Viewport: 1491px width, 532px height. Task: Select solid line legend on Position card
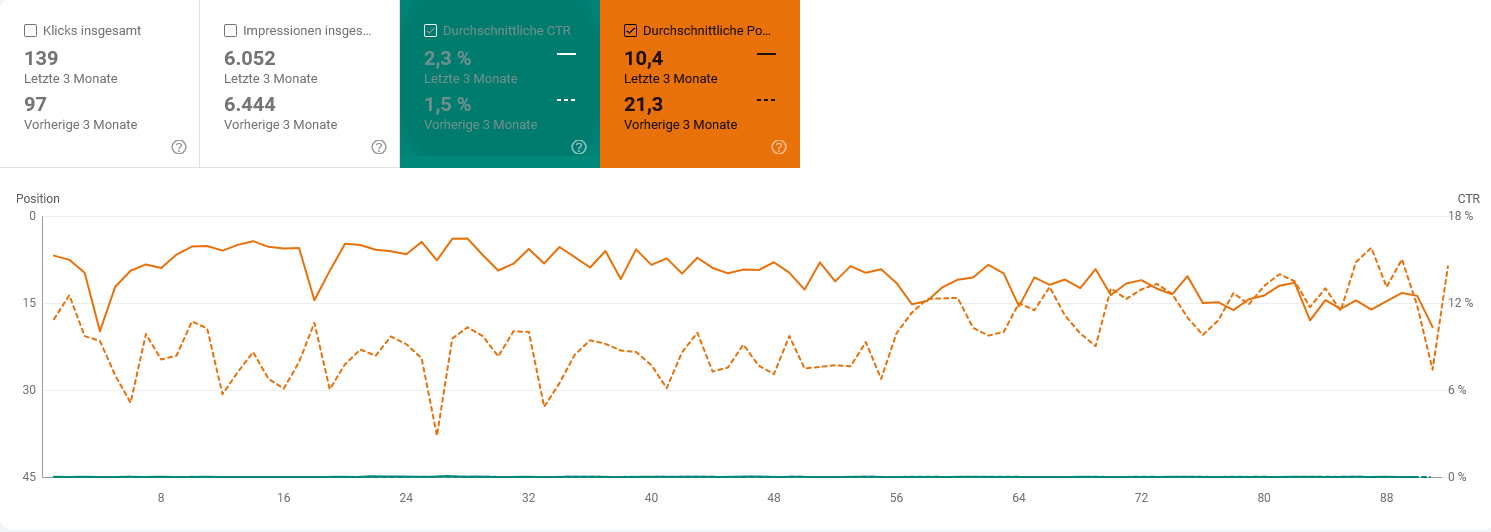tap(766, 54)
